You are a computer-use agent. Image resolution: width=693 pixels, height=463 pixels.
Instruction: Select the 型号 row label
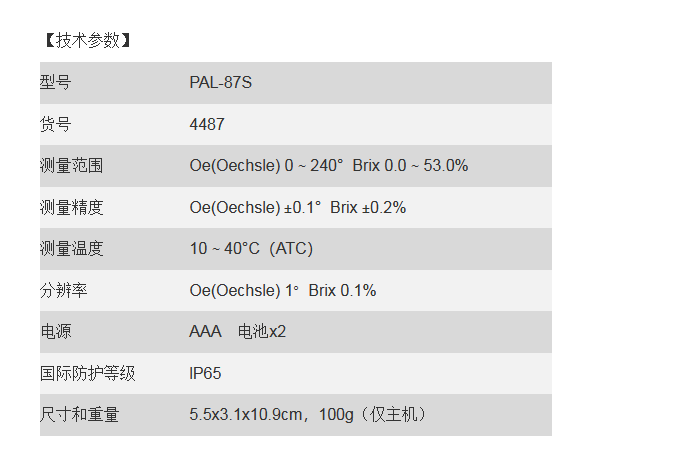click(x=56, y=83)
